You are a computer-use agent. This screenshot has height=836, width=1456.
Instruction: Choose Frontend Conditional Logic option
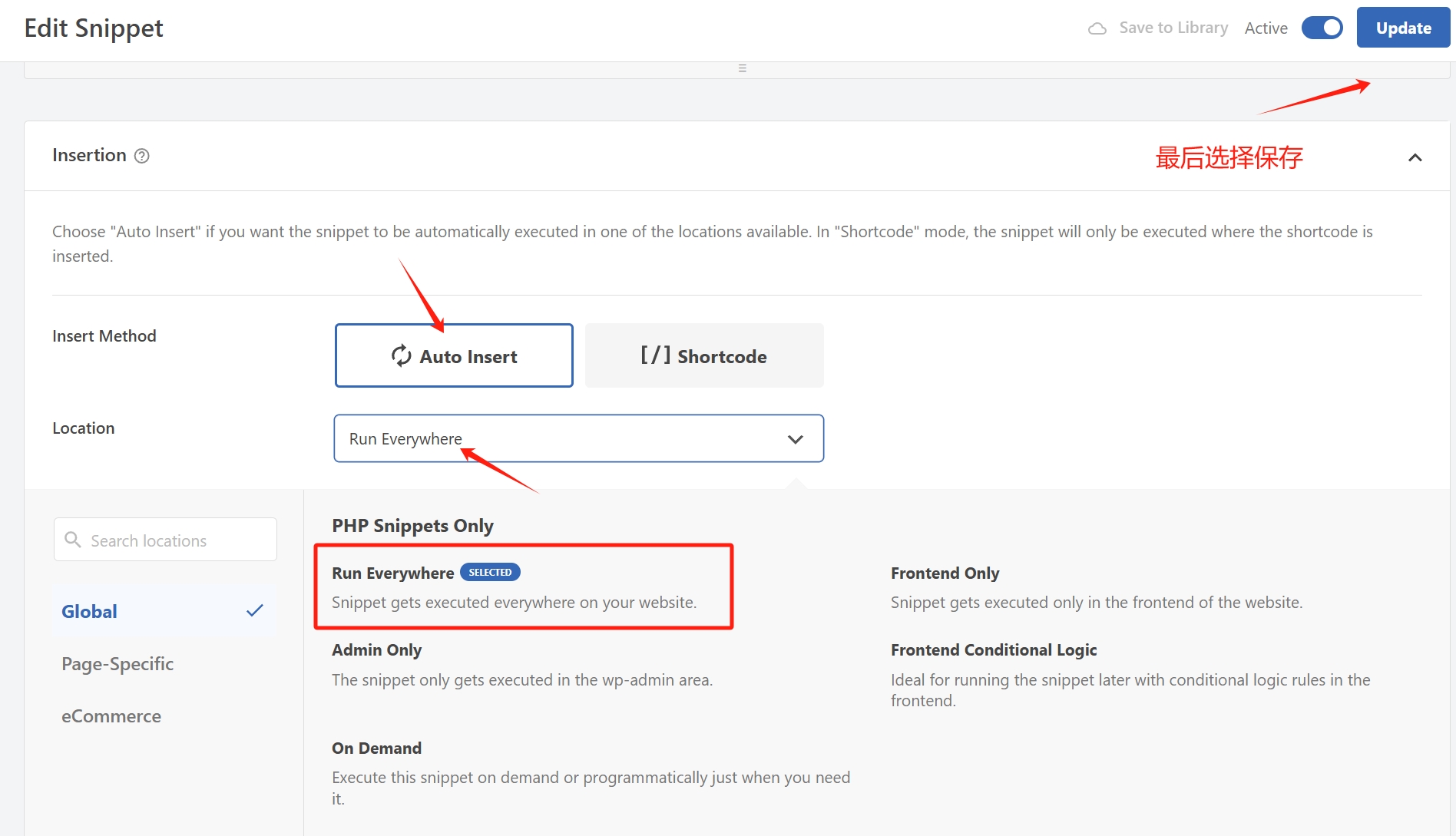click(1130, 675)
